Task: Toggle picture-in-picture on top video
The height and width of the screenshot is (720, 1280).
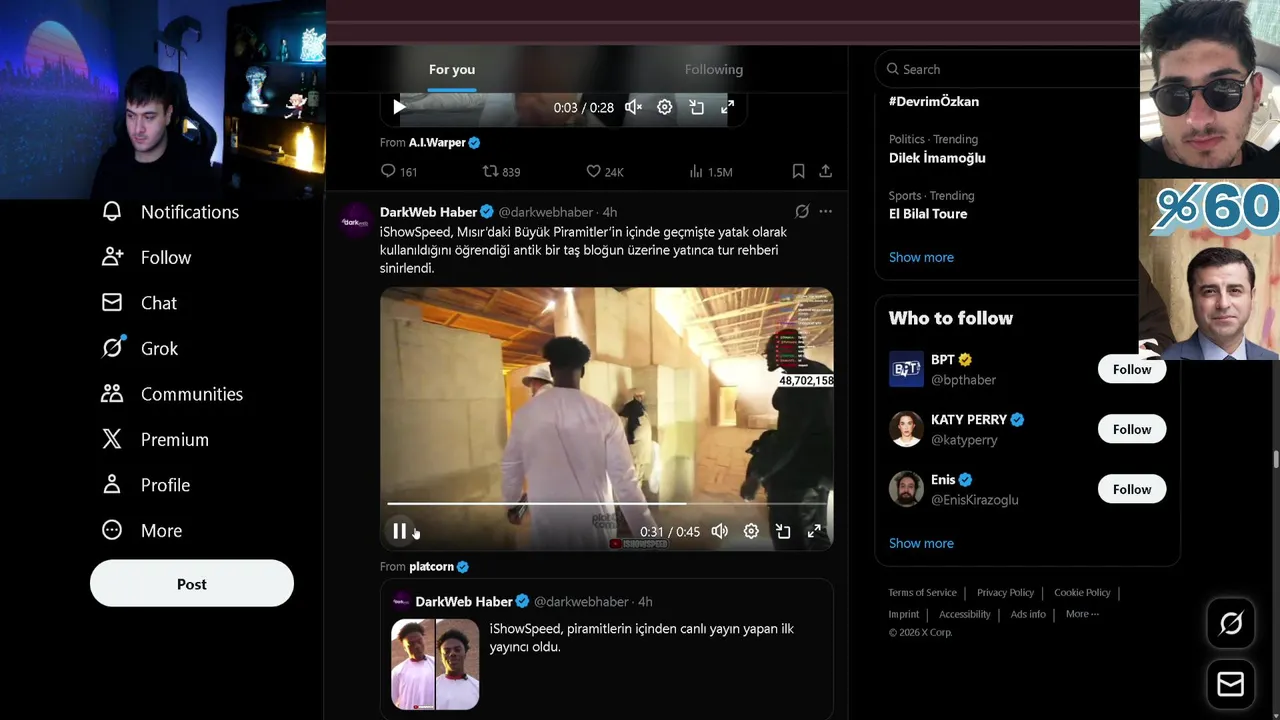Action: coord(696,107)
